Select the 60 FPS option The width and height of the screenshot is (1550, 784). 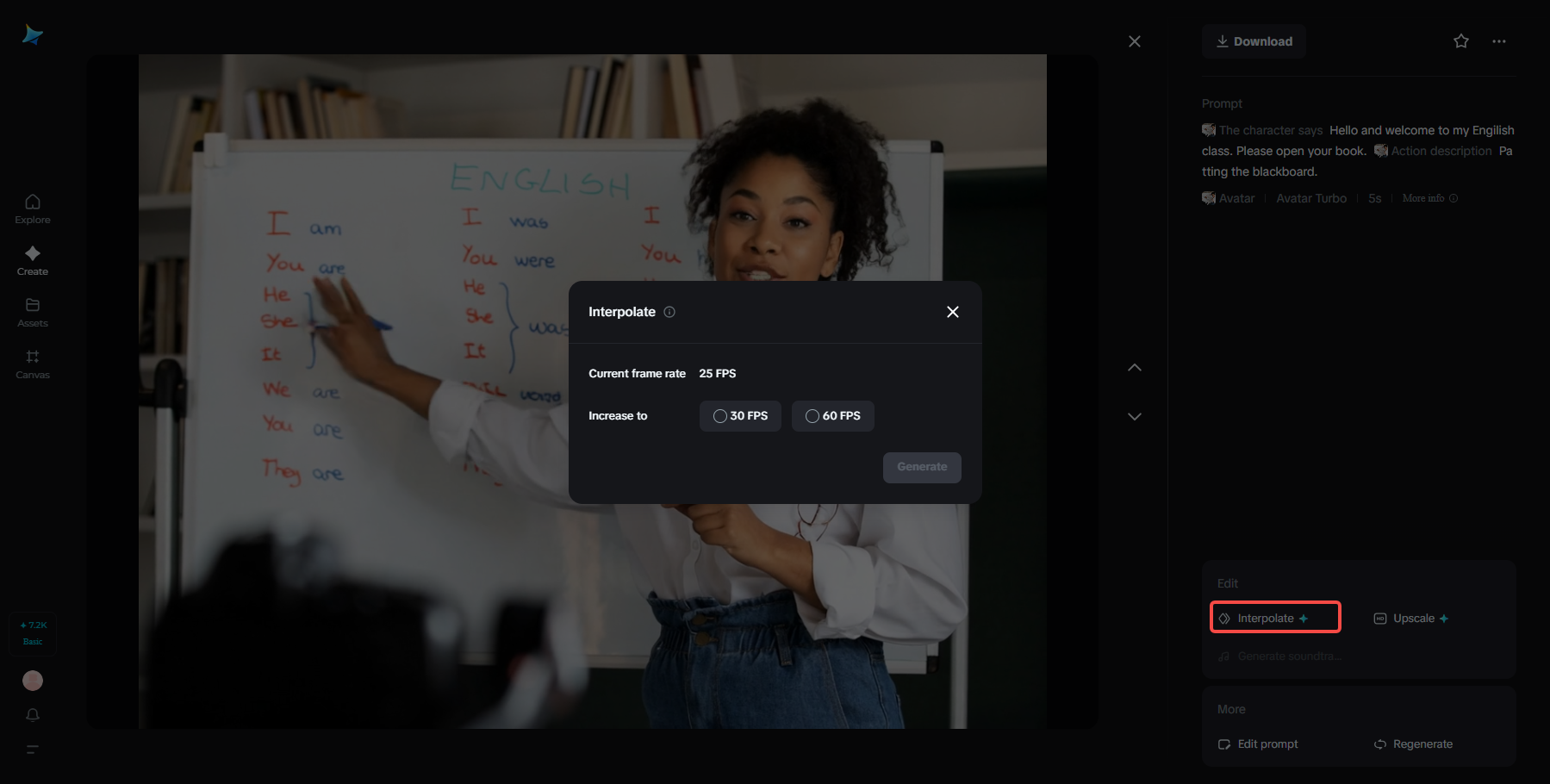[x=833, y=416]
